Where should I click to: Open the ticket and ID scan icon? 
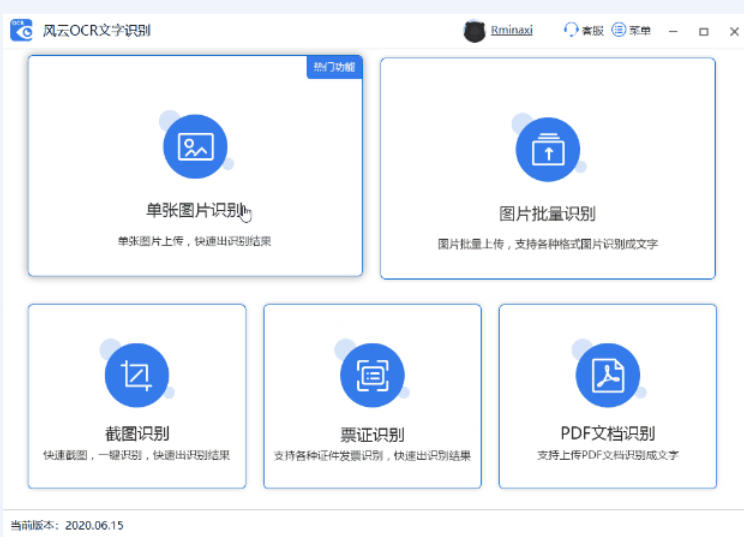point(372,375)
